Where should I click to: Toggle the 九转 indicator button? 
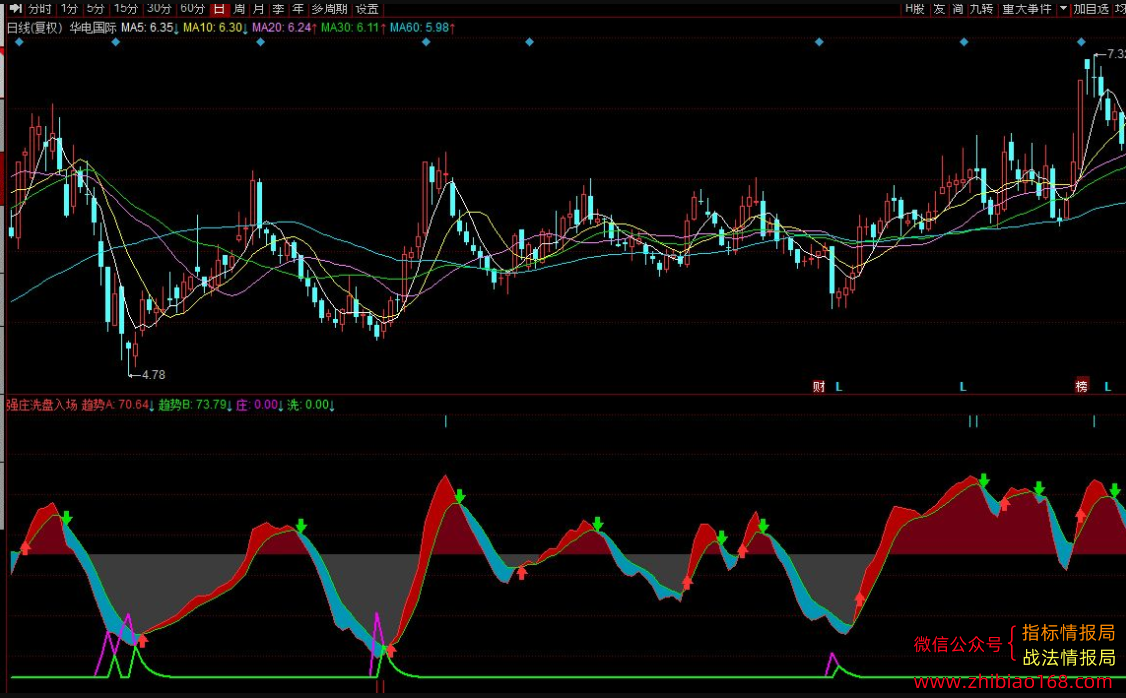click(x=982, y=9)
